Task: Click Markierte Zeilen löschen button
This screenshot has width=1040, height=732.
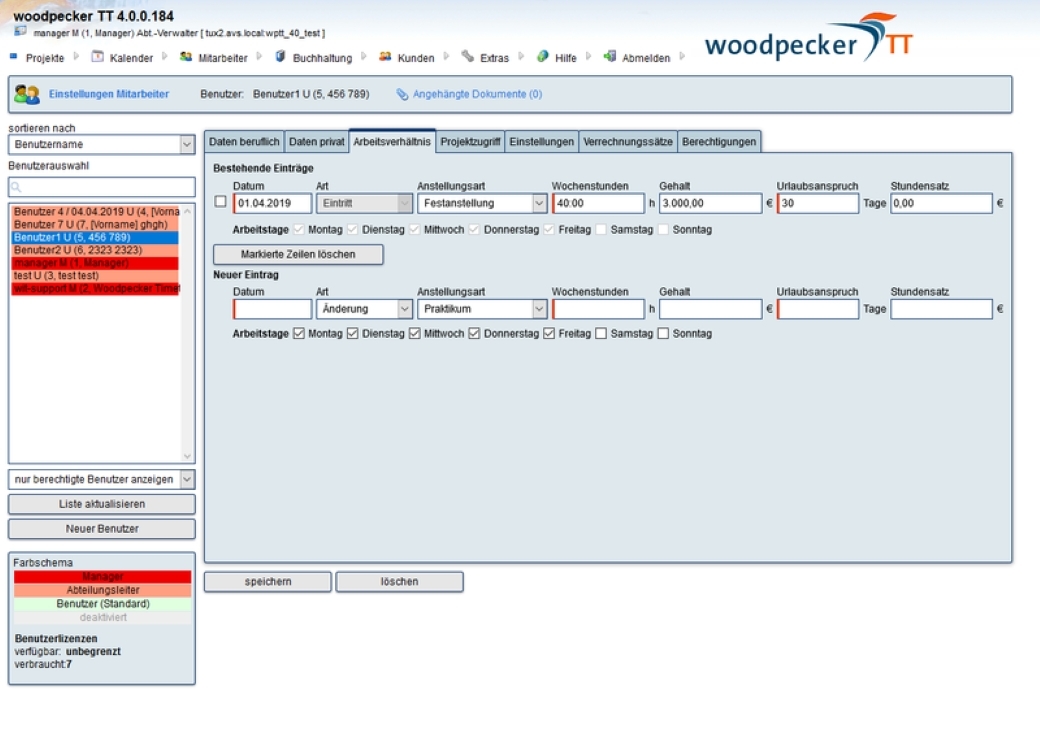Action: pos(298,255)
